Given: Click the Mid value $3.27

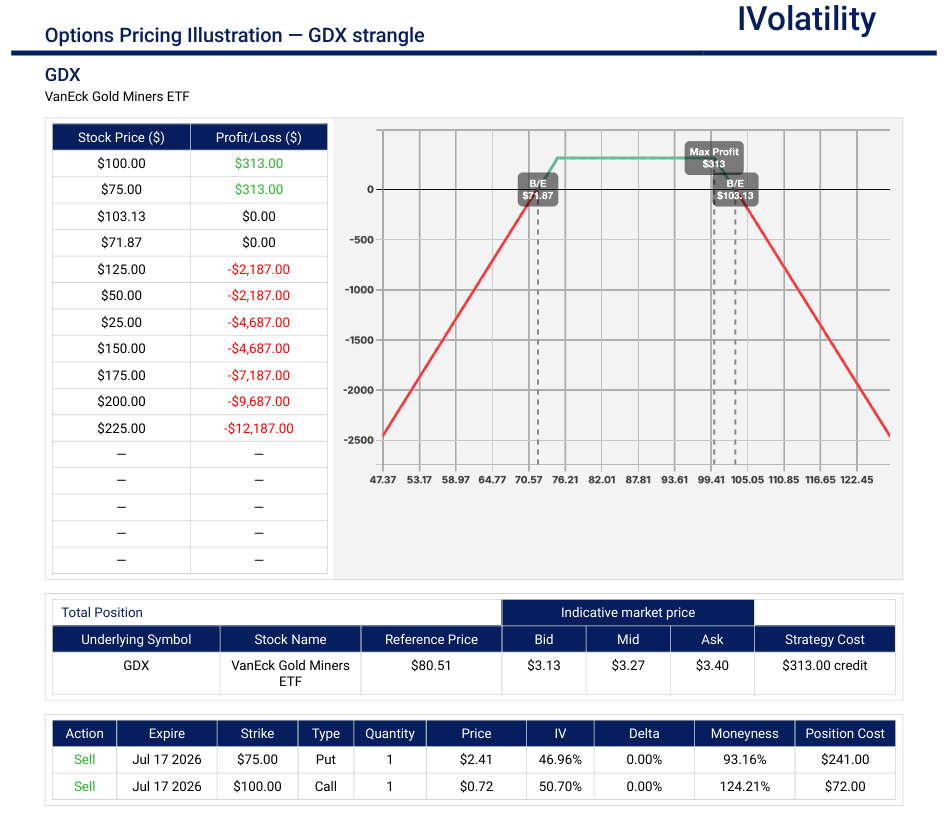Looking at the screenshot, I should pyautogui.click(x=628, y=666).
